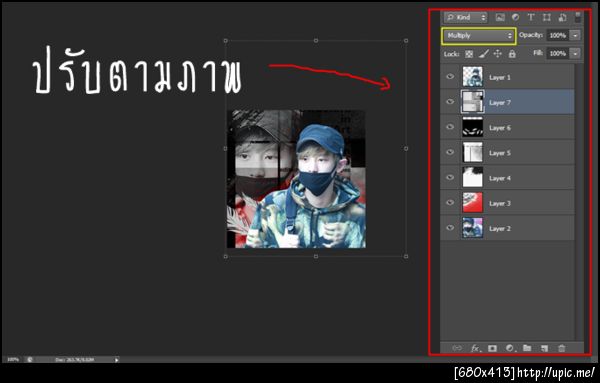This screenshot has width=600, height=383.
Task: Click the Link layers icon
Action: [457, 348]
